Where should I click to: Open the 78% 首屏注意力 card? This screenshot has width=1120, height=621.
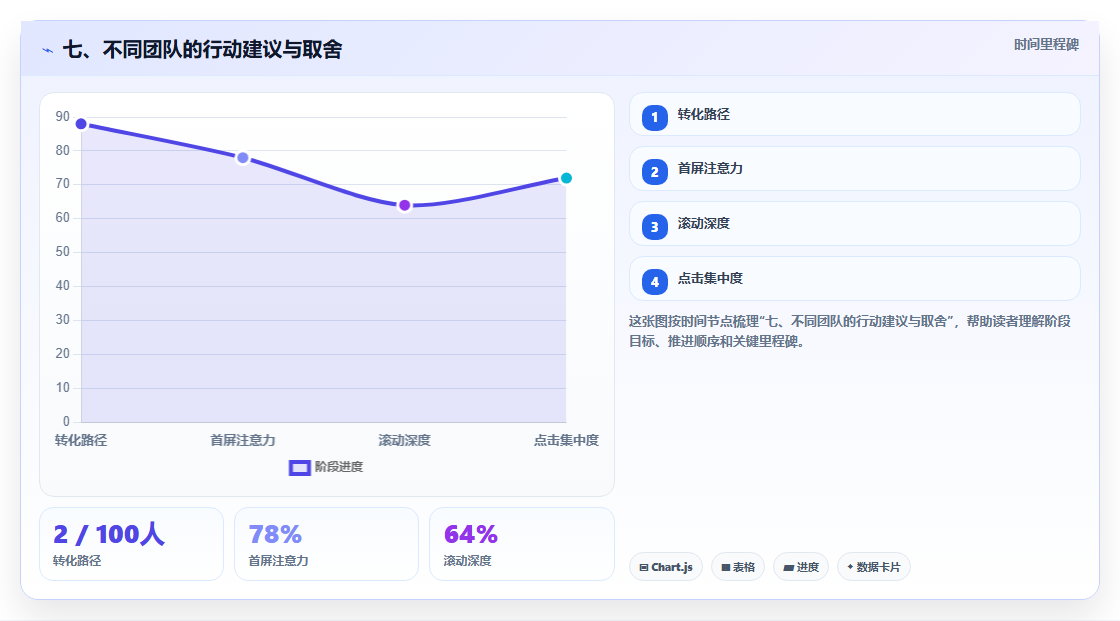[326, 544]
